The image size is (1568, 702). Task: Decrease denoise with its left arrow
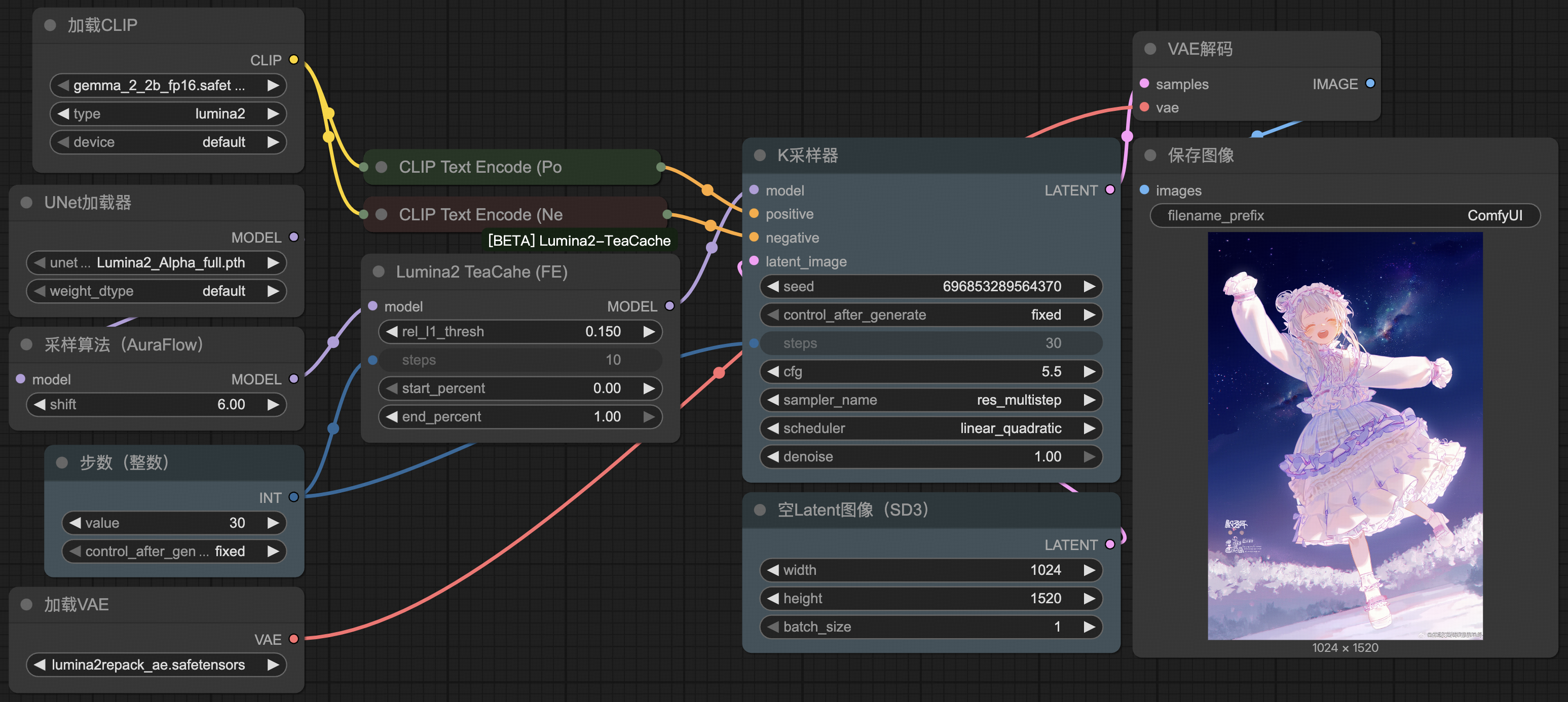pyautogui.click(x=773, y=456)
